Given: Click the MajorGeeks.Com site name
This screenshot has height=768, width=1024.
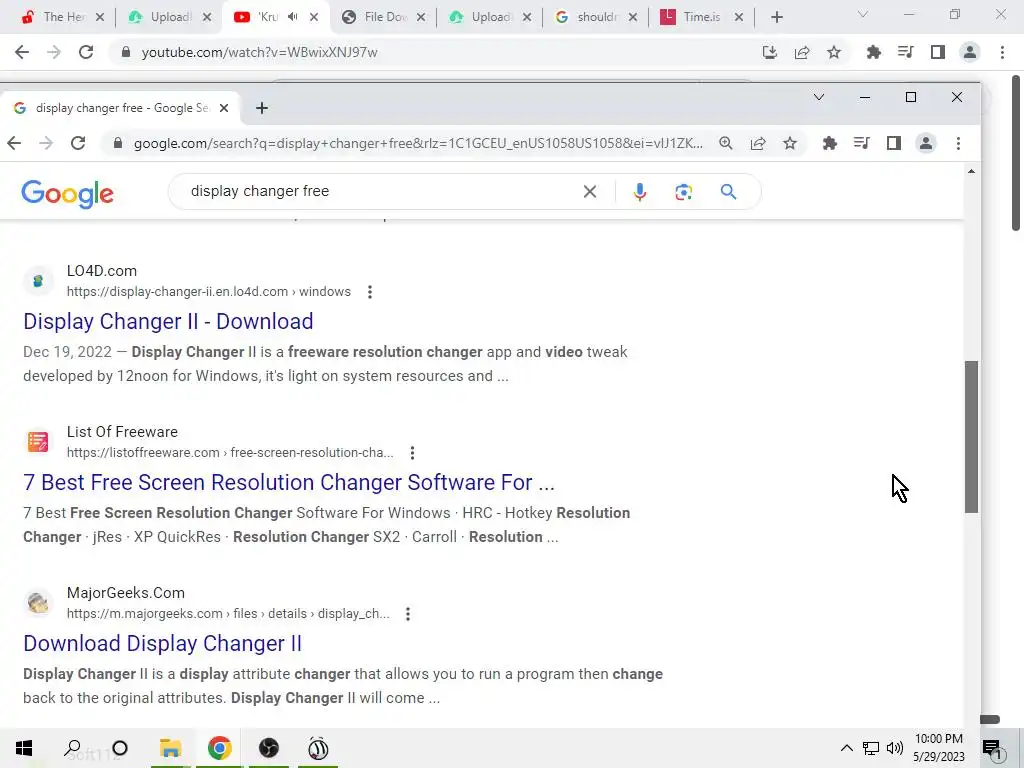Looking at the screenshot, I should [125, 593].
